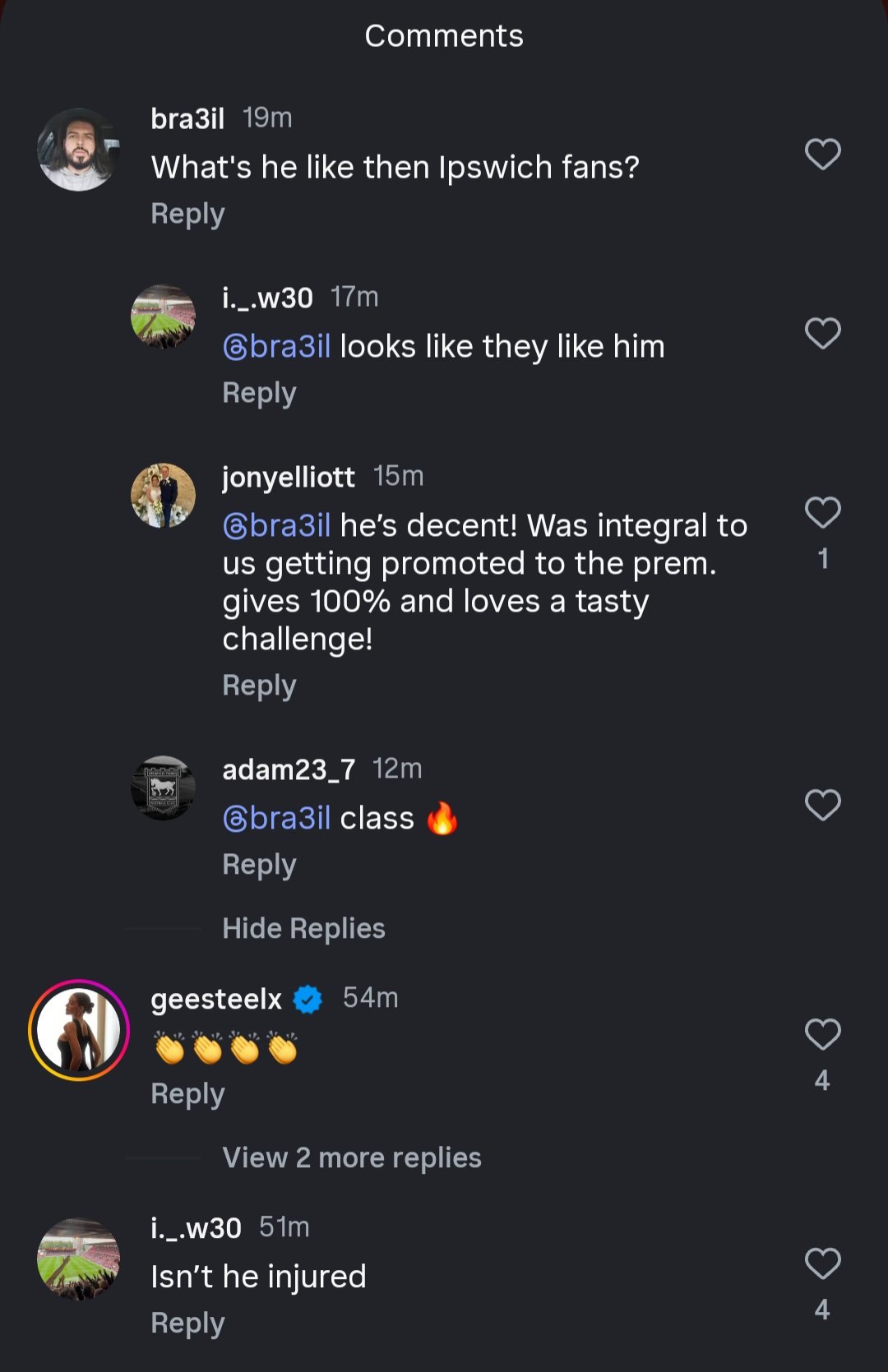The image size is (888, 1372).
Task: Open i._.w30's stadium avatar on the 17m reply
Action: pos(163,316)
